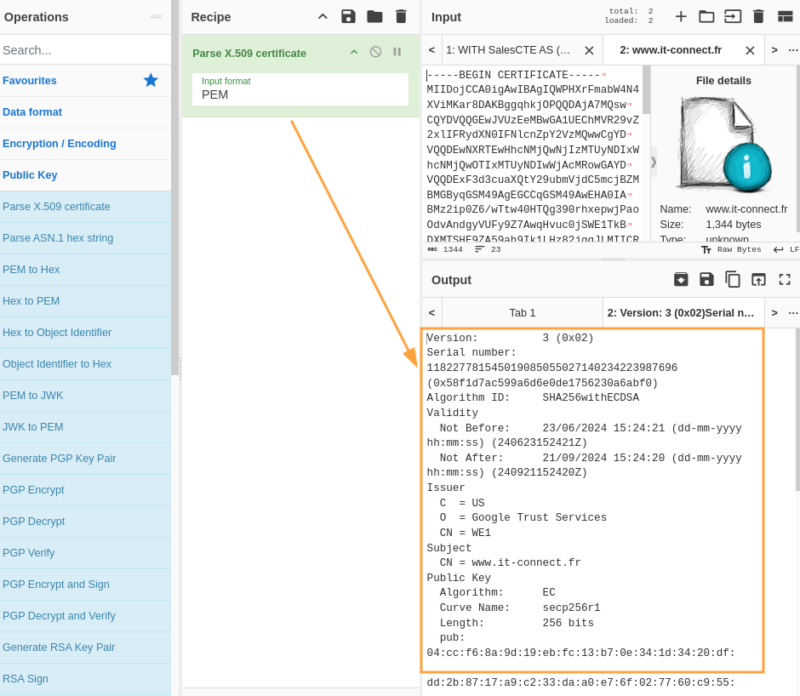Save the output to a file
Viewport: 800px width, 696px height.
coord(707,280)
